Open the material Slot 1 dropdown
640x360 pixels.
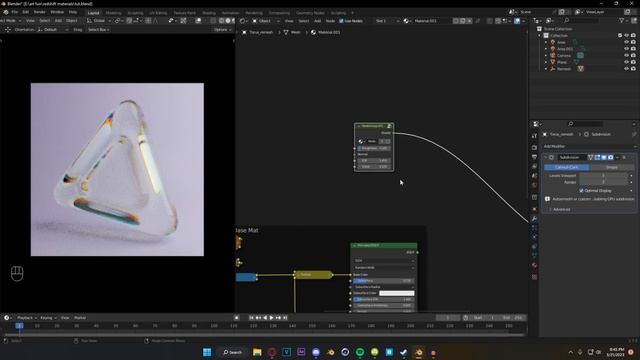pos(387,21)
